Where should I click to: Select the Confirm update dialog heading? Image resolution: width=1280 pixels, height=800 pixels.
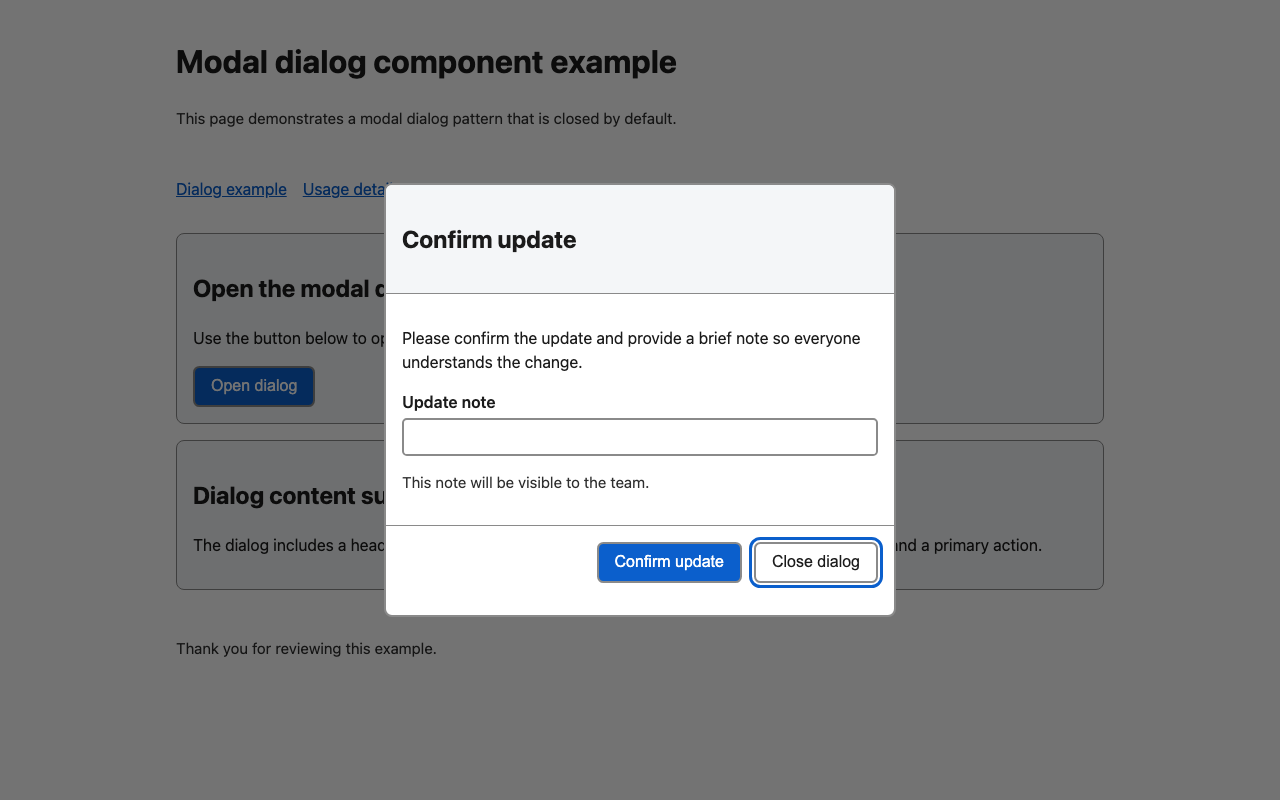pos(489,240)
